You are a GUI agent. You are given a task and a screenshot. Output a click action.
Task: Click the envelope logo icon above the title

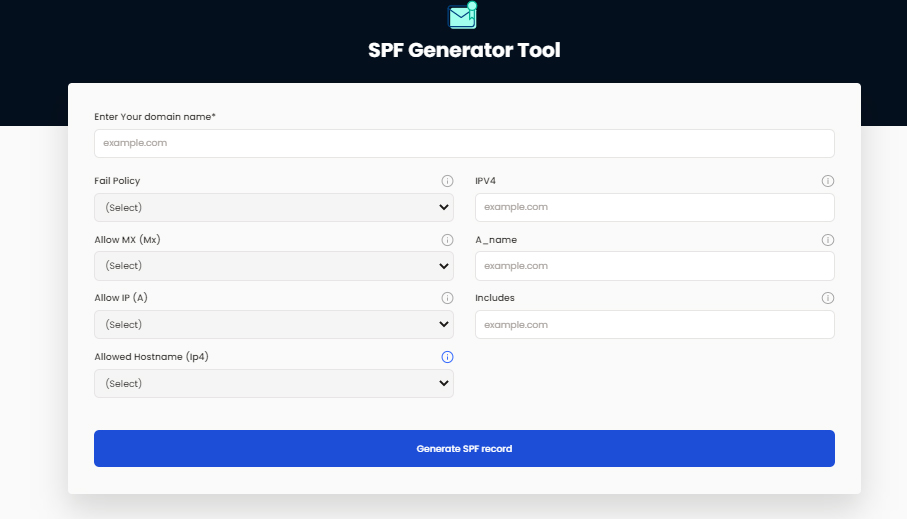[463, 15]
